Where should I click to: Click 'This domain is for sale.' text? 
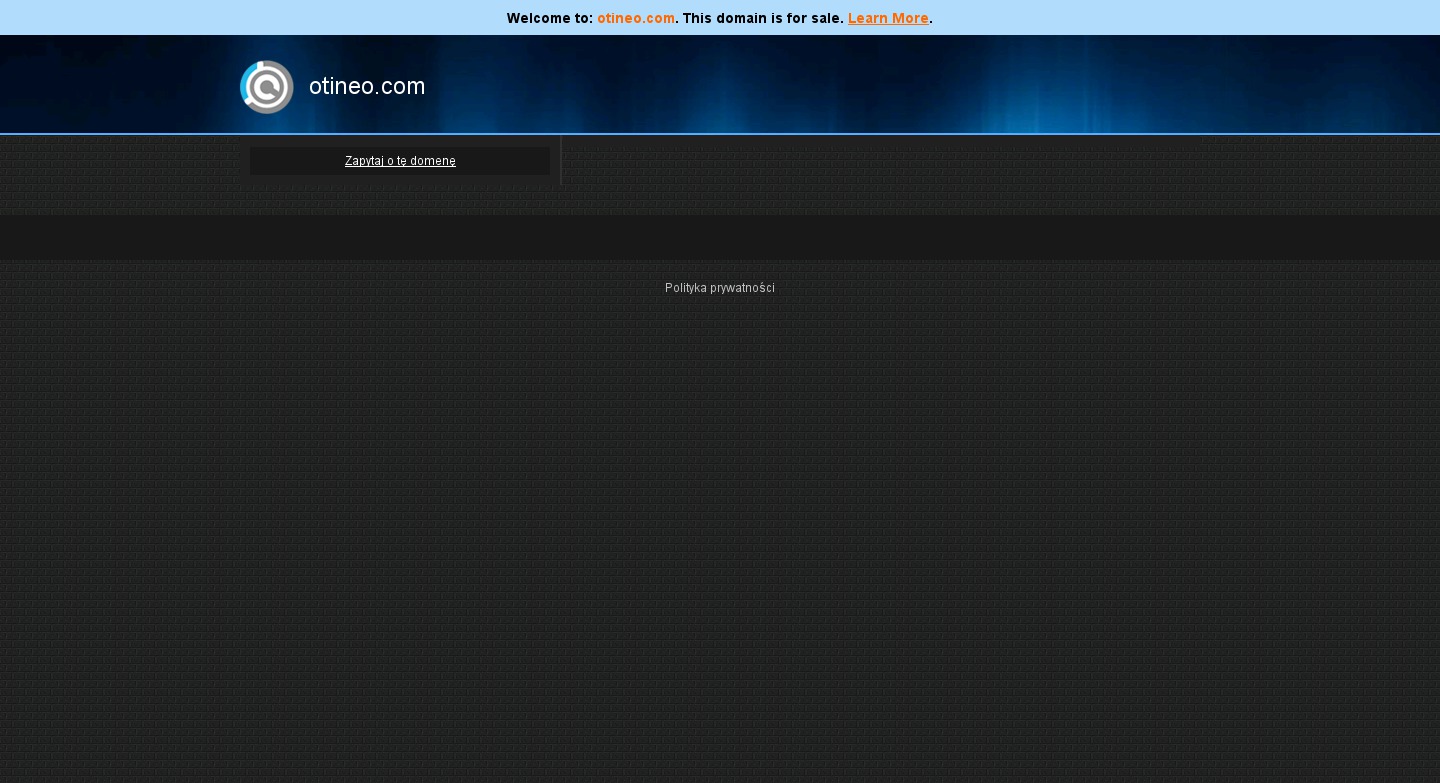coord(763,18)
